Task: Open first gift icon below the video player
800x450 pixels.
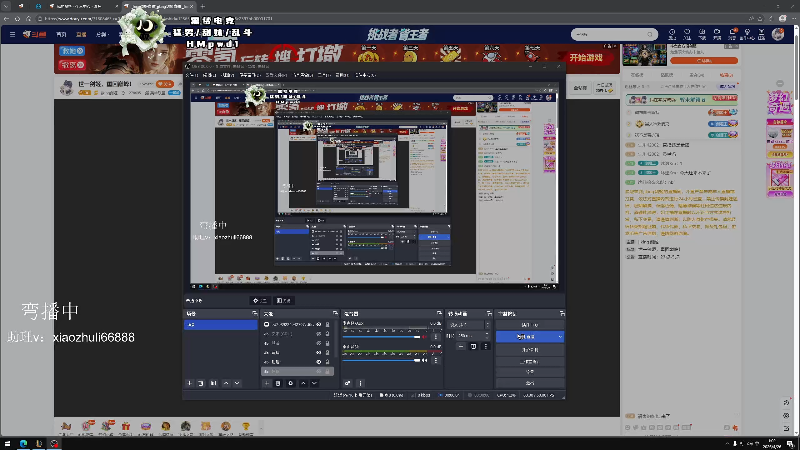Action: pos(66,427)
